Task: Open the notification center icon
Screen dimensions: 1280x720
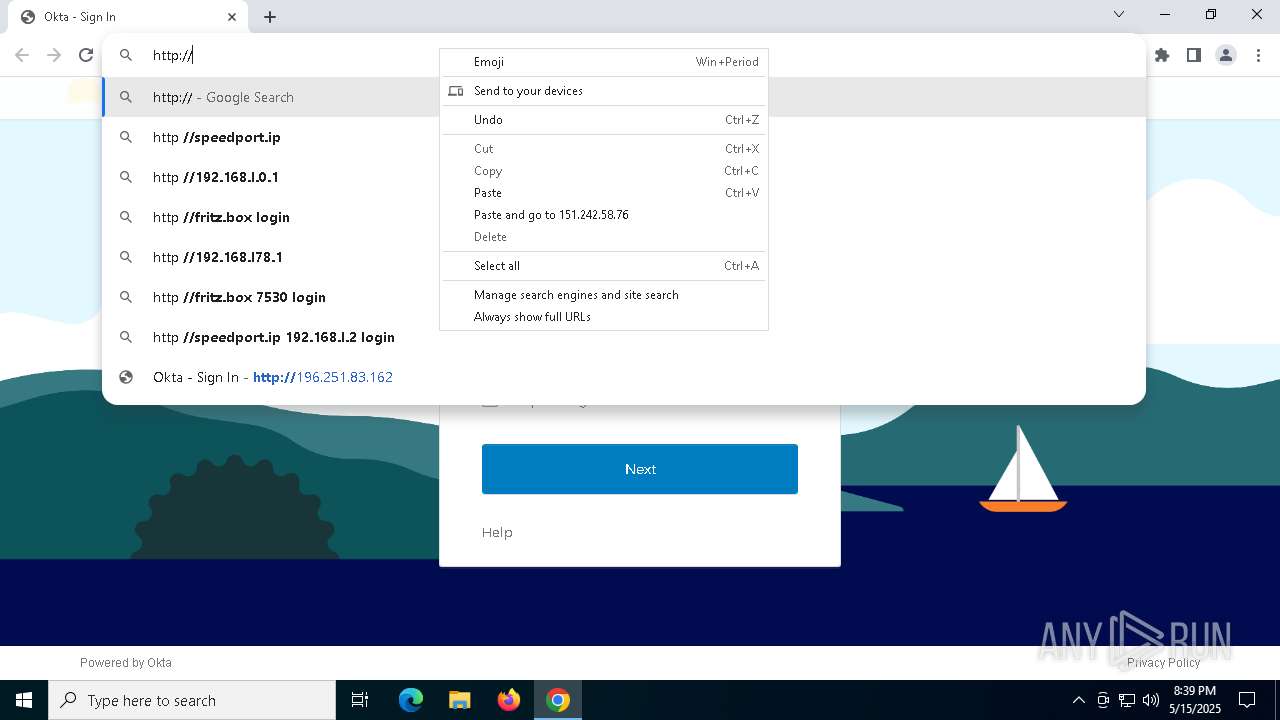Action: (1247, 700)
